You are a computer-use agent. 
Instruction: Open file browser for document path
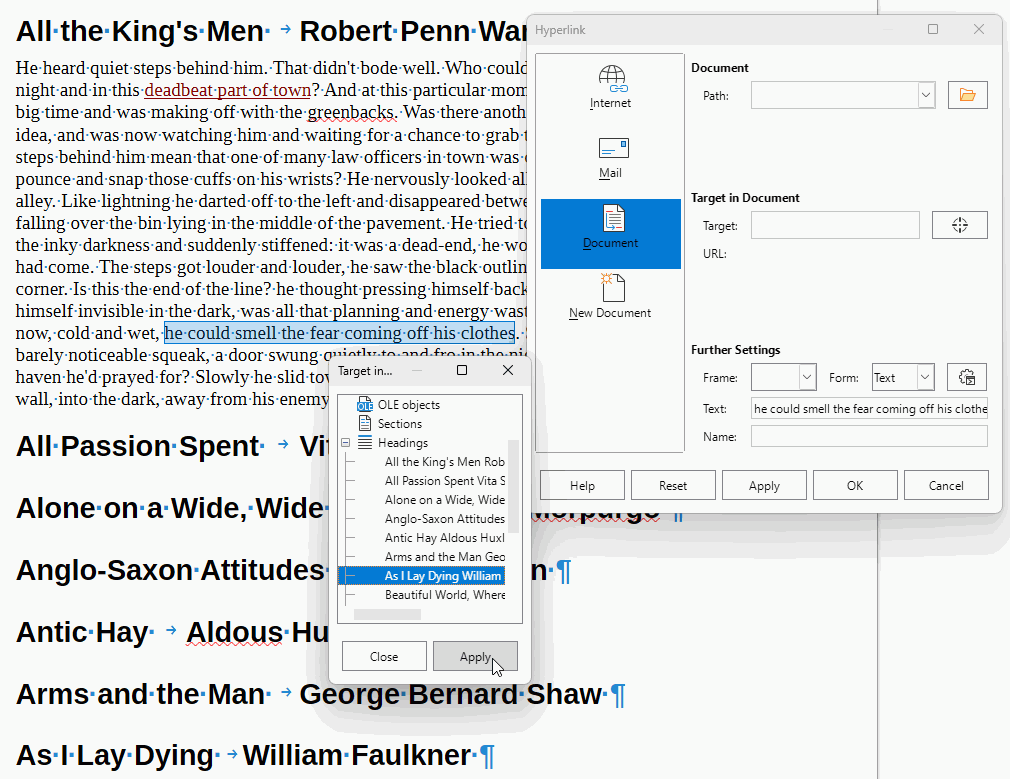tap(967, 95)
